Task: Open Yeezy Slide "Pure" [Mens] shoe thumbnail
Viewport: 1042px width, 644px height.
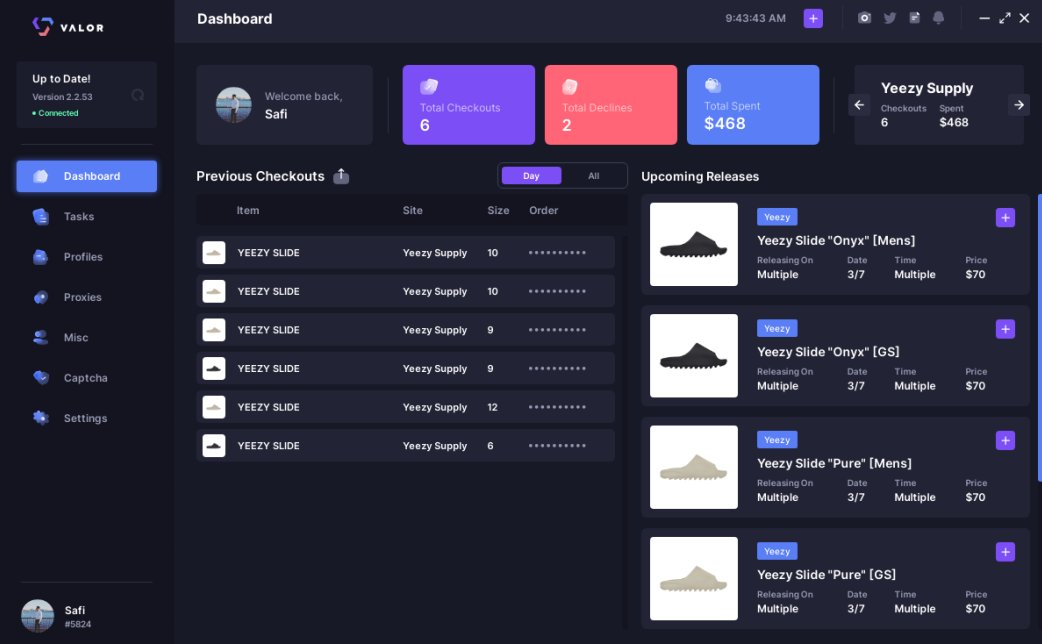Action: click(694, 467)
